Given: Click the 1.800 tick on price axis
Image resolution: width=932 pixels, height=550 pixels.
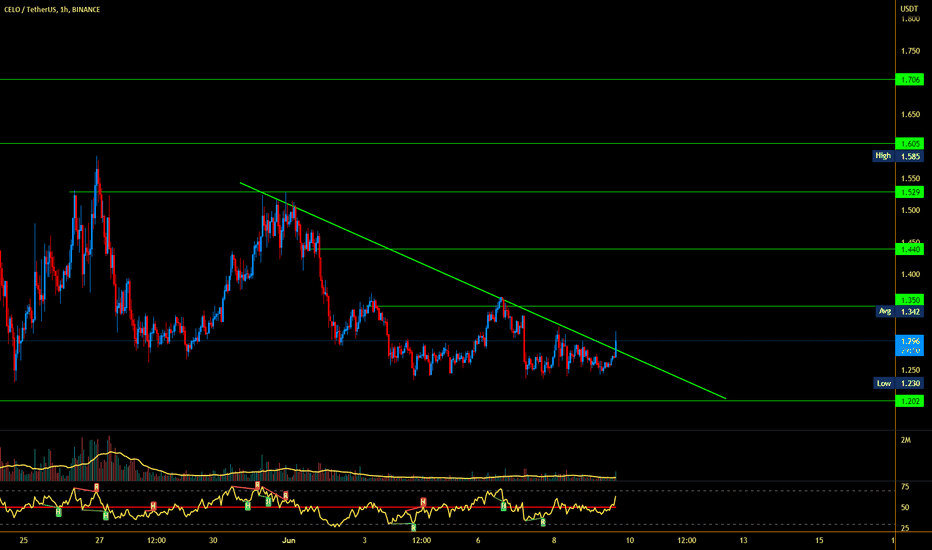Looking at the screenshot, I should click(910, 19).
